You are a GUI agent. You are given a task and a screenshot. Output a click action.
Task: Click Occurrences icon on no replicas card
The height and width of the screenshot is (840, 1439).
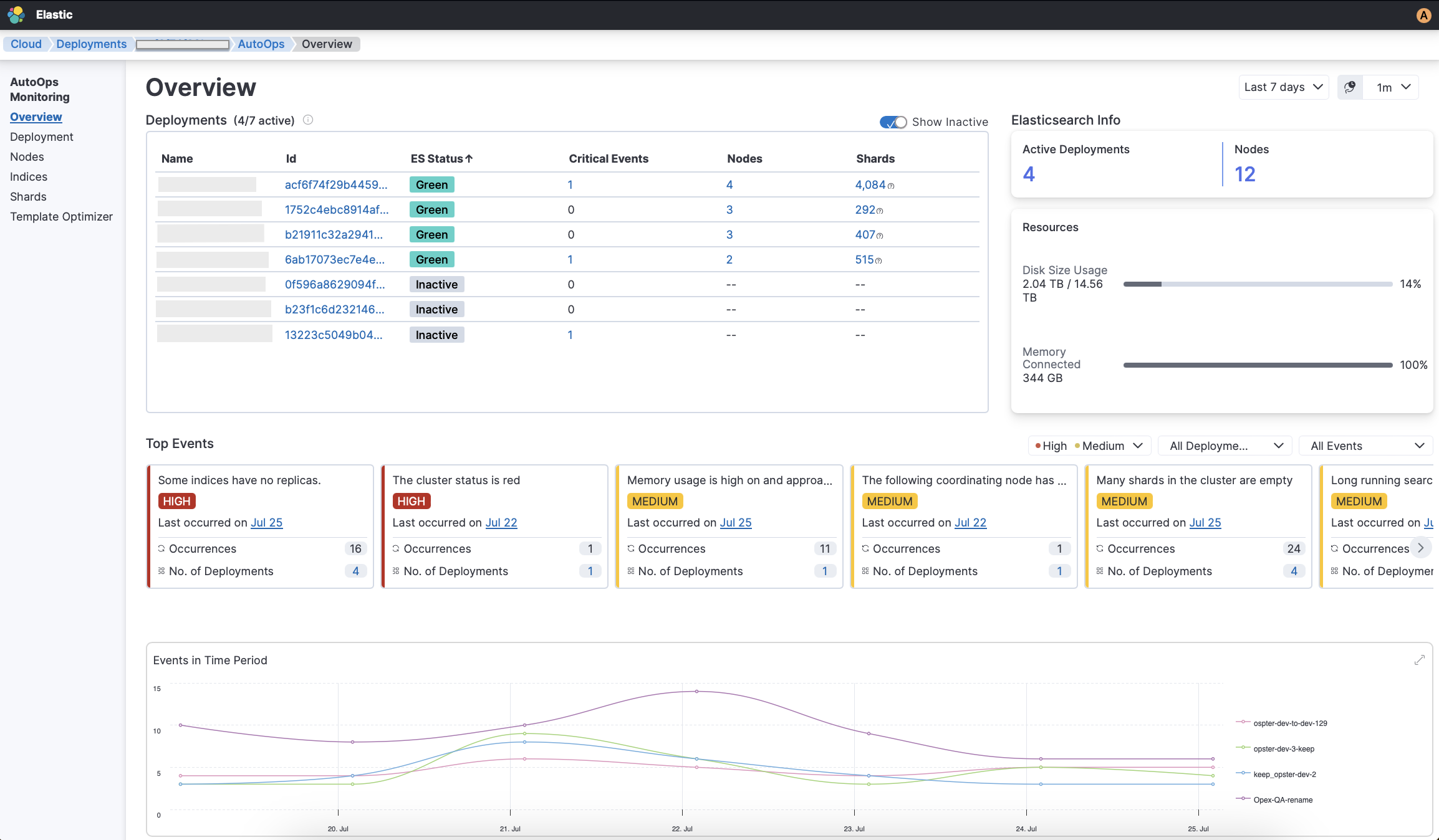point(161,548)
